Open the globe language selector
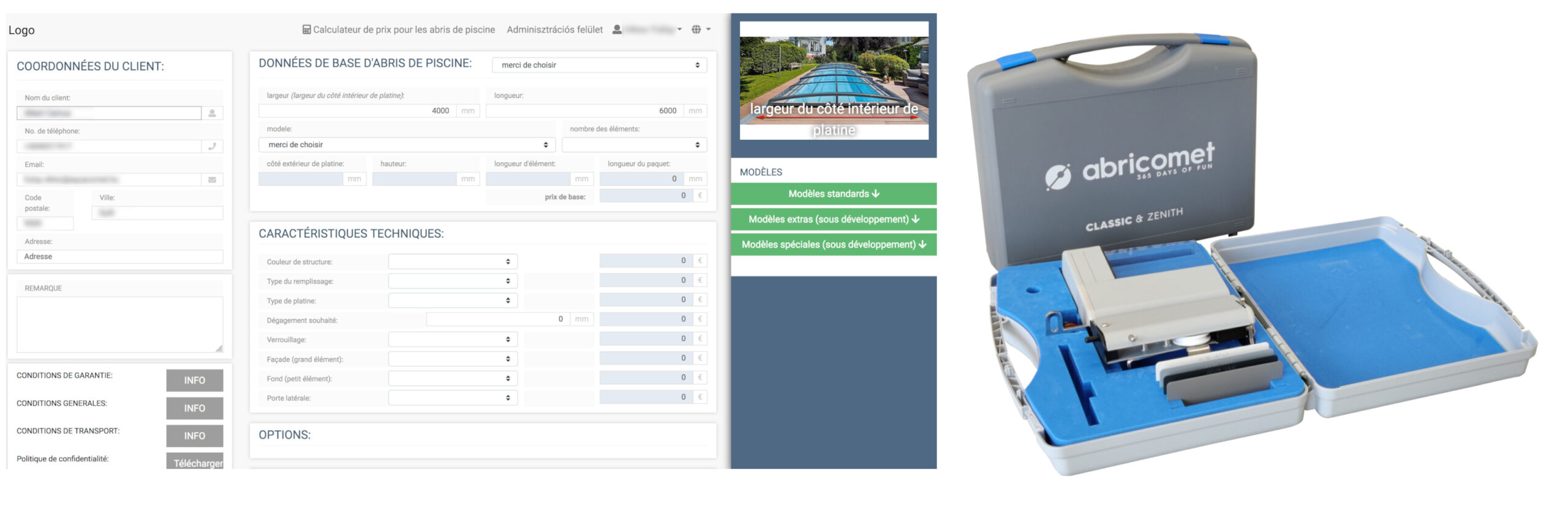The height and width of the screenshot is (516, 1568). click(696, 29)
